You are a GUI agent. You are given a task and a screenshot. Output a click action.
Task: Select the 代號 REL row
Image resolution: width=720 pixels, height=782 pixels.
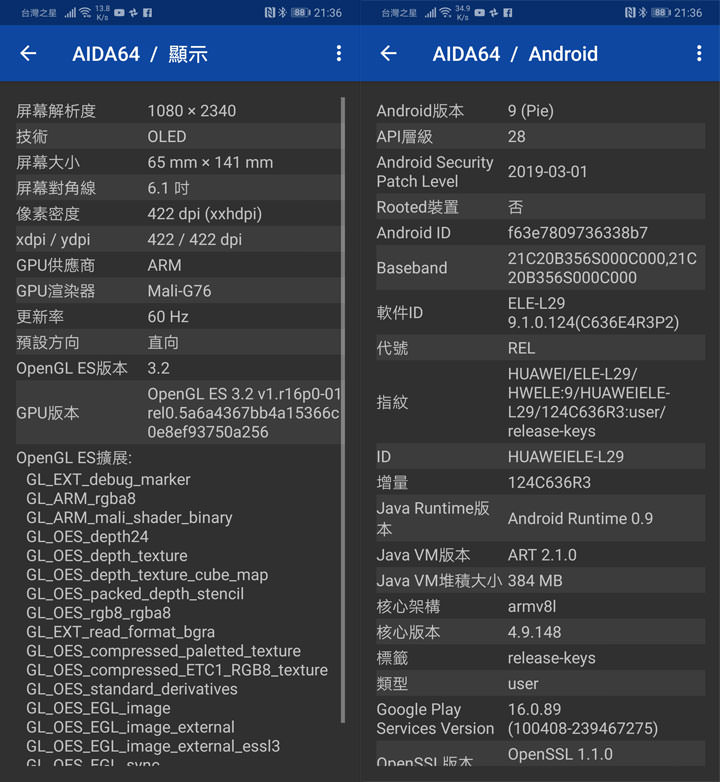pos(540,348)
